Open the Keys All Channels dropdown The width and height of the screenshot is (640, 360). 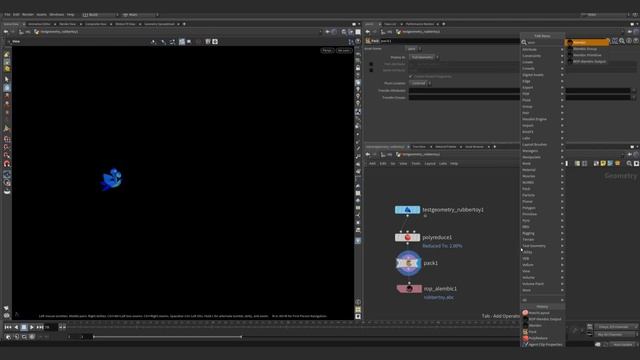616,327
